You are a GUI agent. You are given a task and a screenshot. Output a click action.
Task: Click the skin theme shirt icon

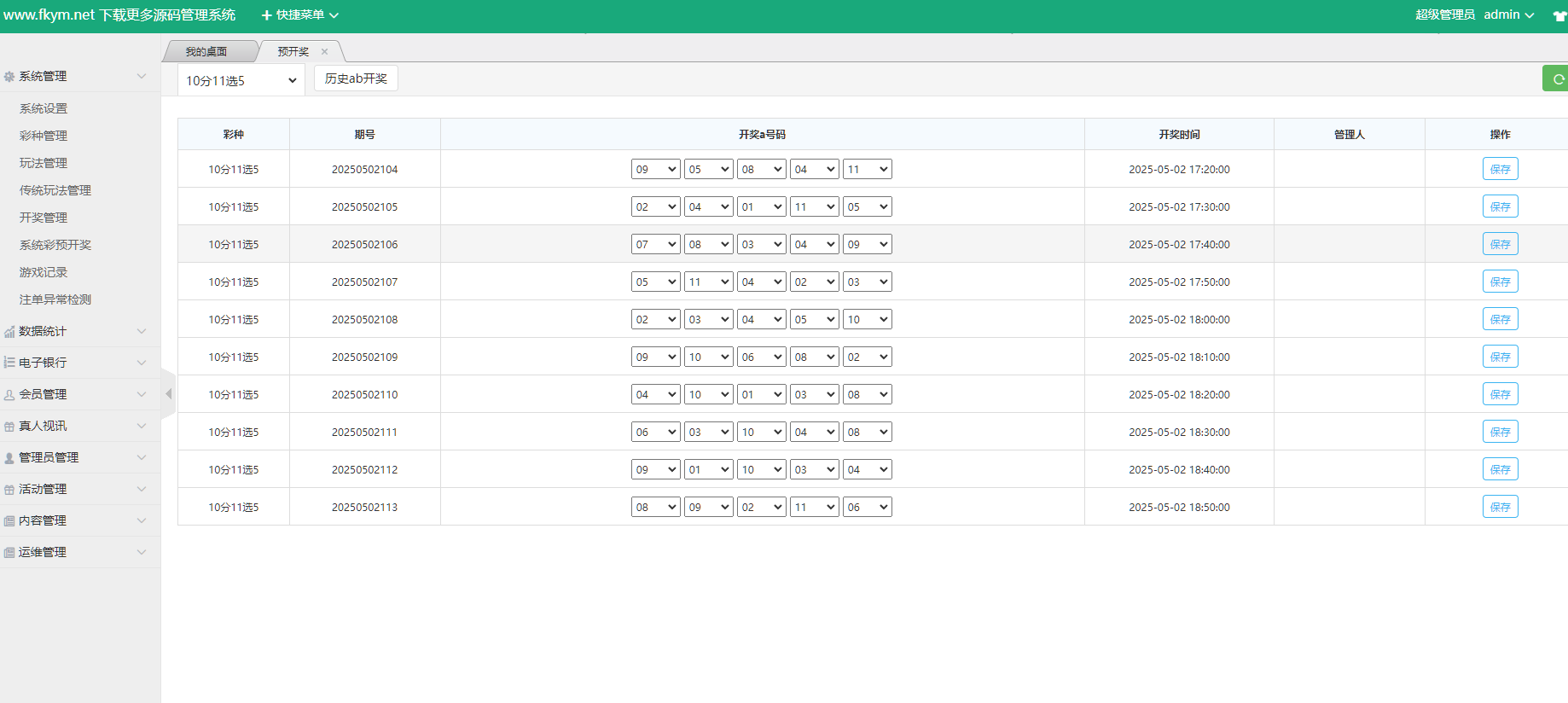(1559, 16)
